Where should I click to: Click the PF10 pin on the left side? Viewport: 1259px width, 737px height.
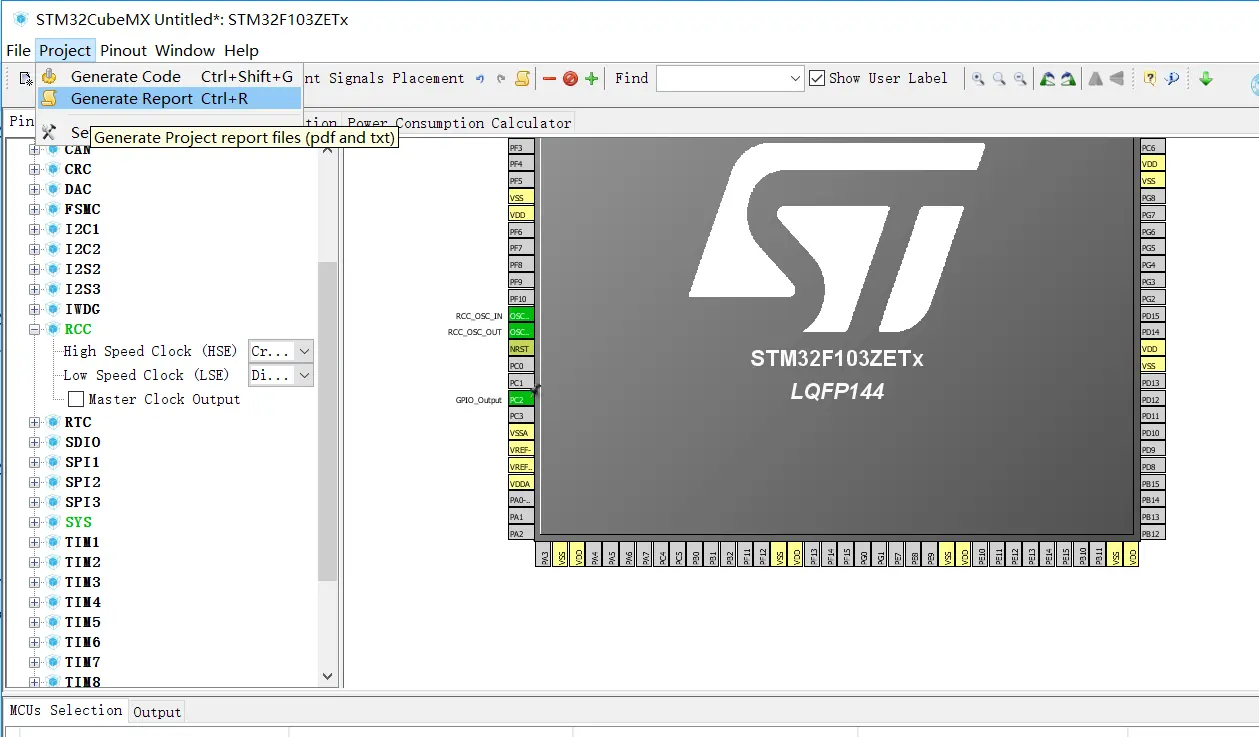(x=521, y=298)
